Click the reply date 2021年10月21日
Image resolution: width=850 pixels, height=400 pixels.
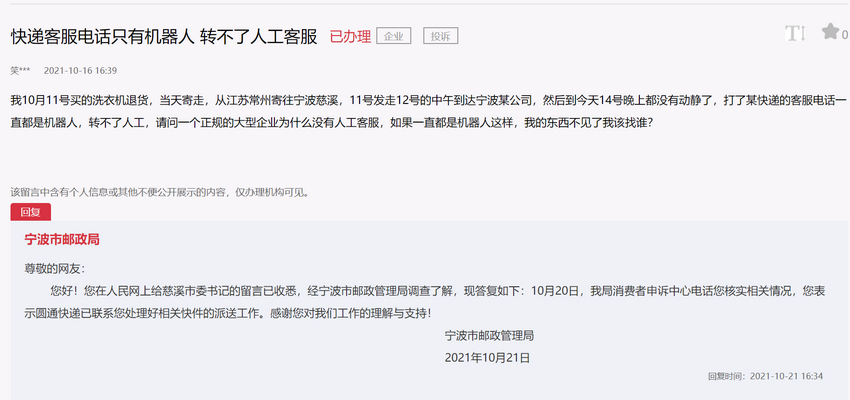pyautogui.click(x=487, y=356)
